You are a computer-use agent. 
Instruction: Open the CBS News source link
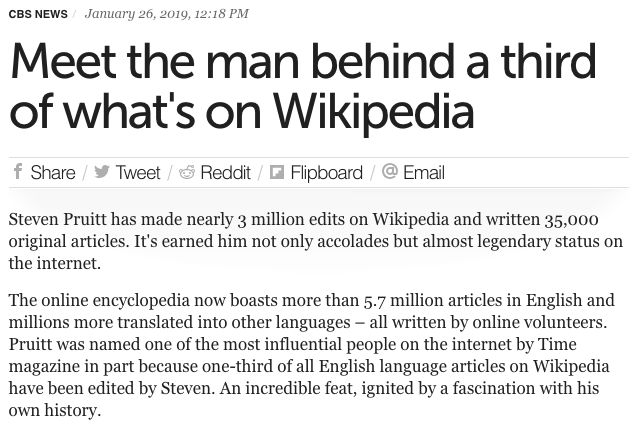(36, 14)
